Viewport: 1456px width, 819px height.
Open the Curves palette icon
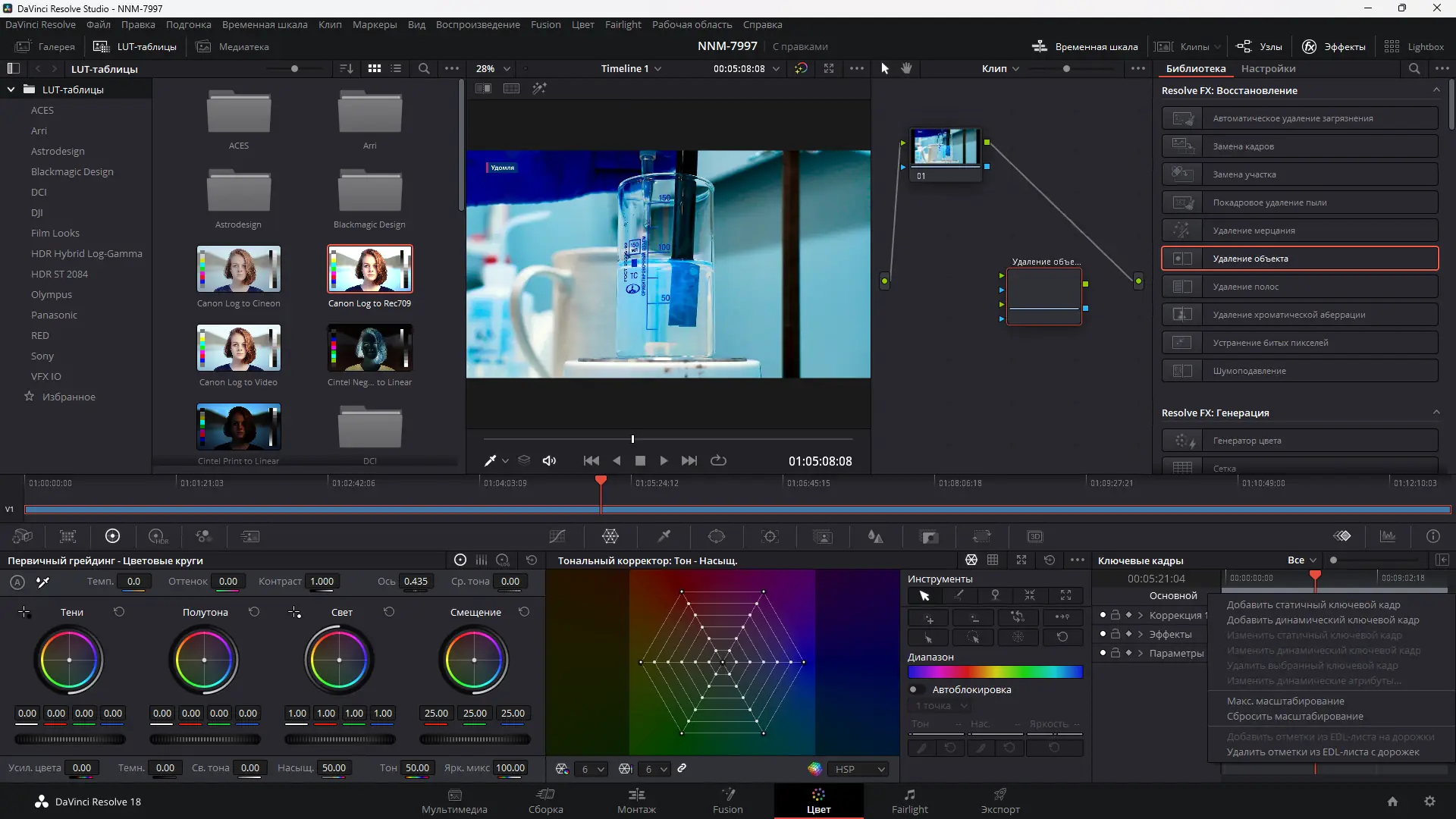557,537
